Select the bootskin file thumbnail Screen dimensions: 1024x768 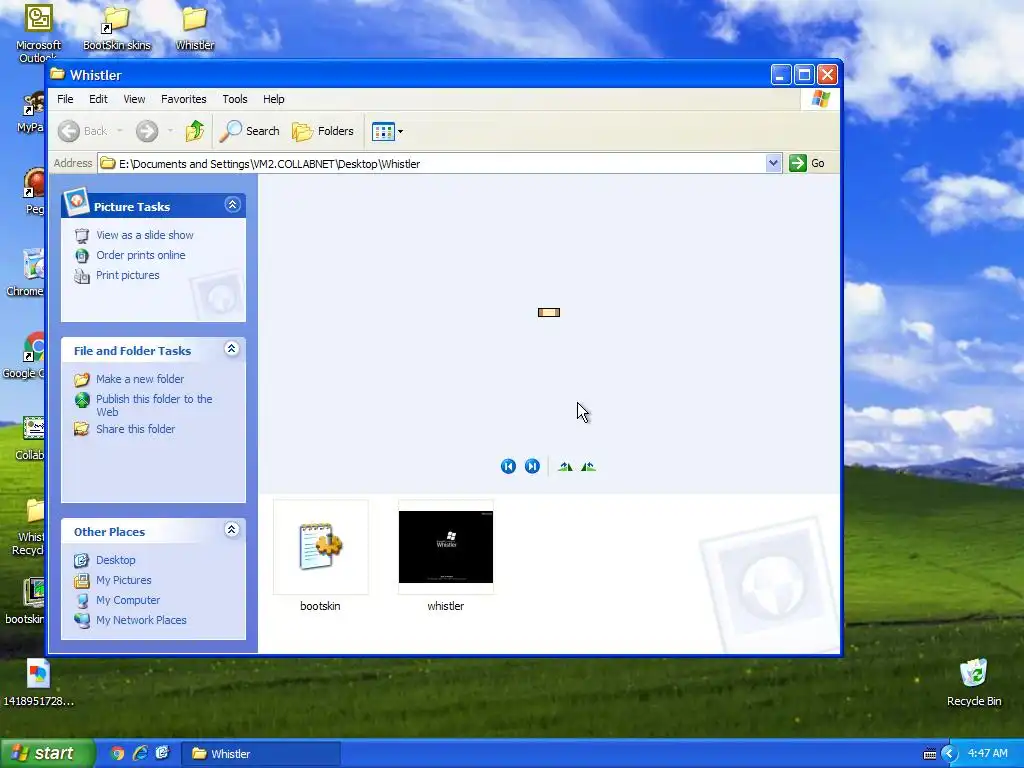[320, 547]
